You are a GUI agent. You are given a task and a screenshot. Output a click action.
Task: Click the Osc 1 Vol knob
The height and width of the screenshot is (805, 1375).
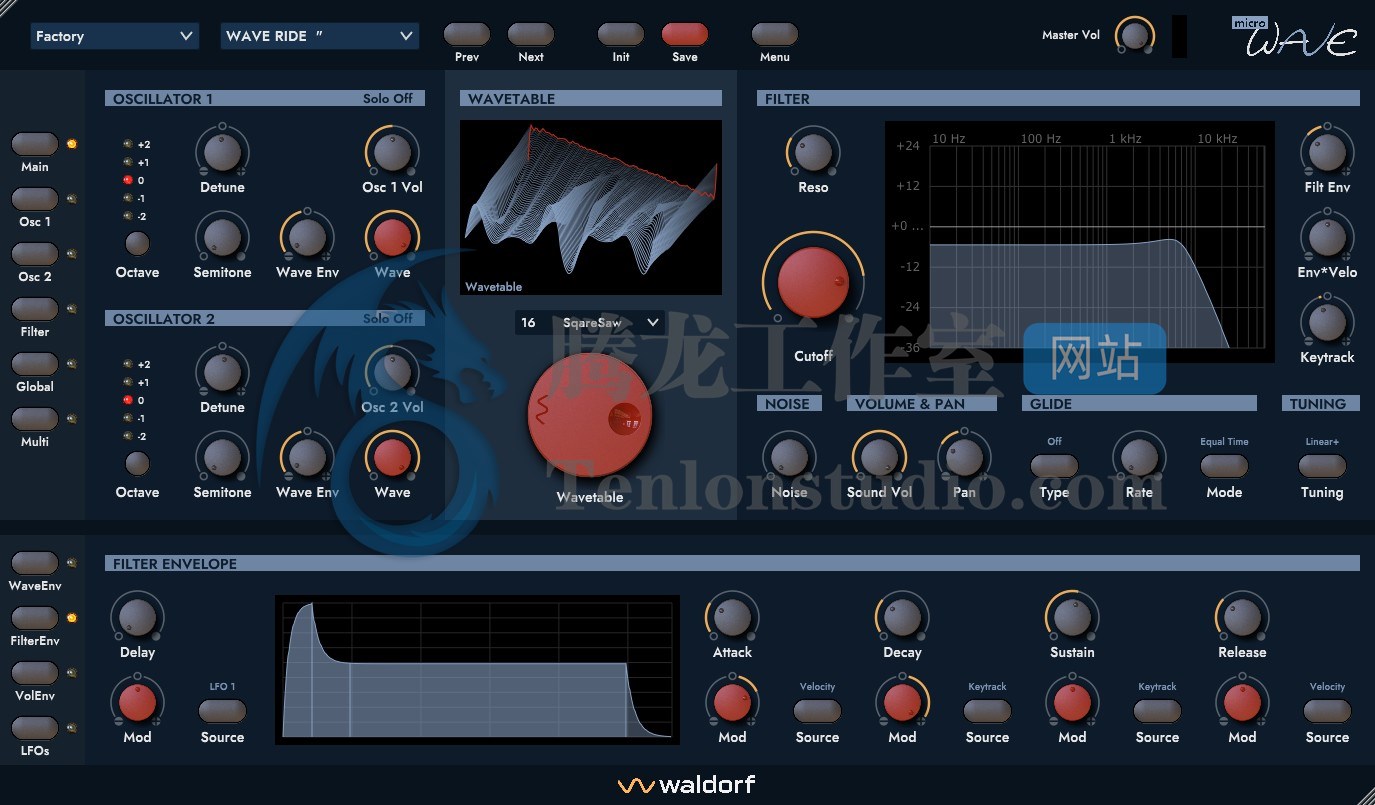point(392,152)
